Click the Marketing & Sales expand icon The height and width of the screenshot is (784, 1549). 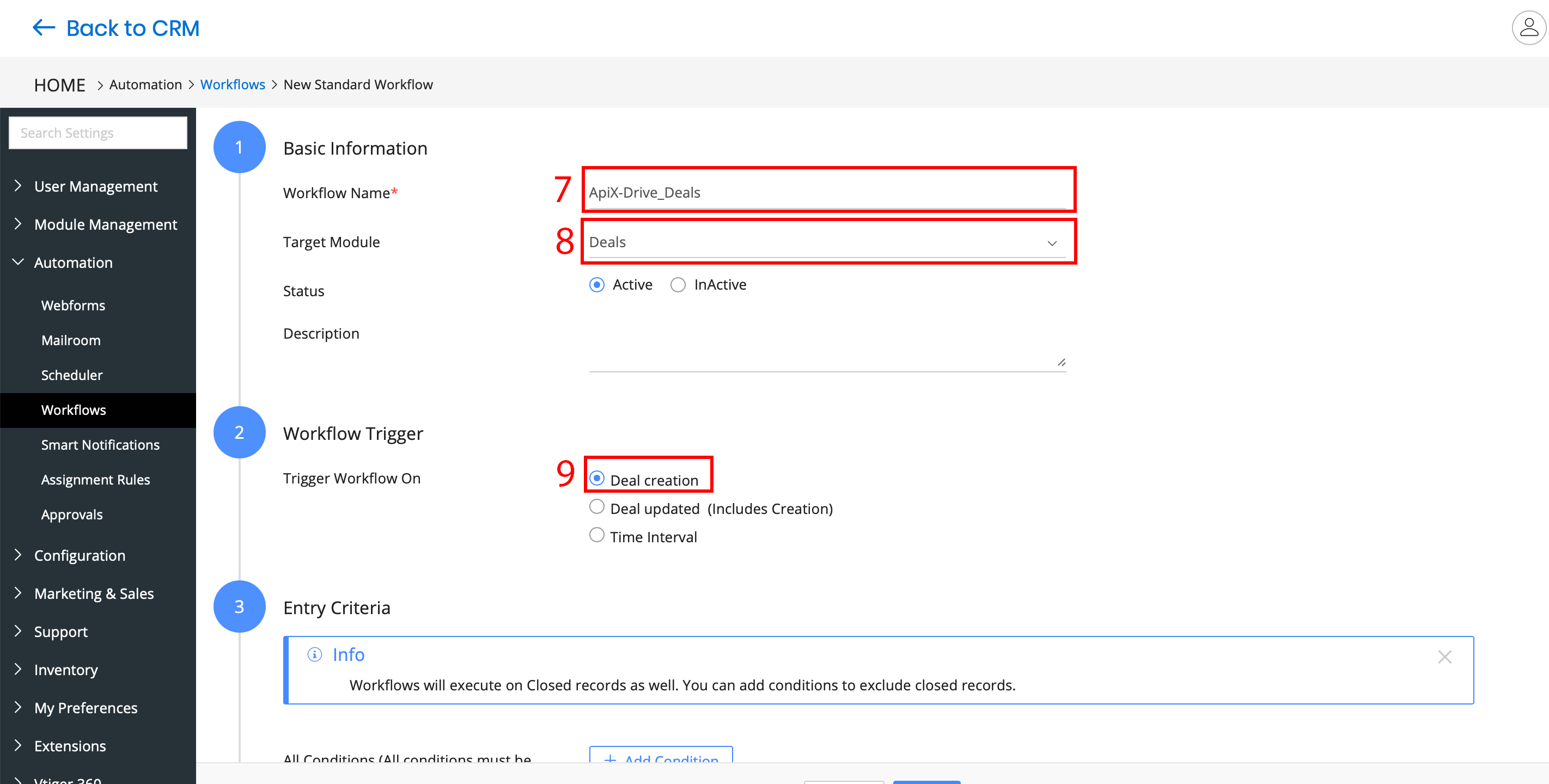click(18, 593)
